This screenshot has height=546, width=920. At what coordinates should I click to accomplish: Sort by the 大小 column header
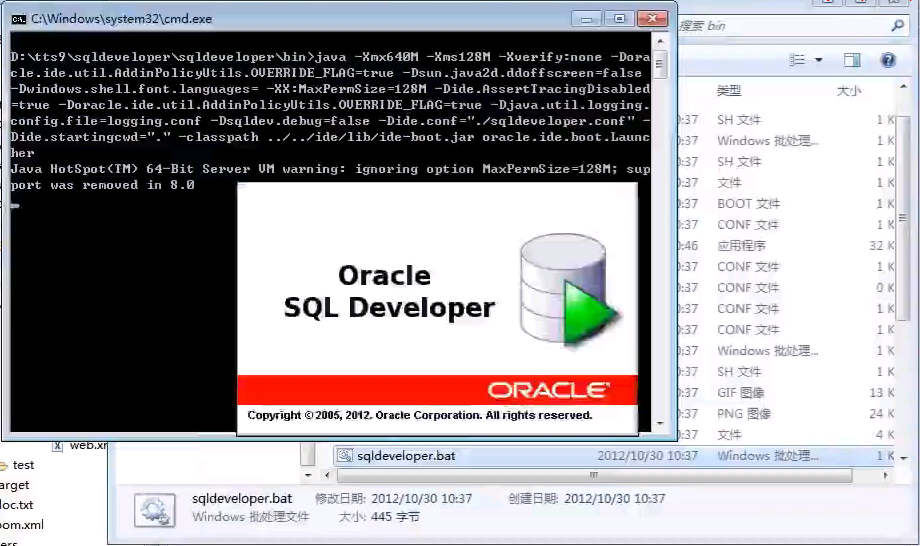coord(848,90)
